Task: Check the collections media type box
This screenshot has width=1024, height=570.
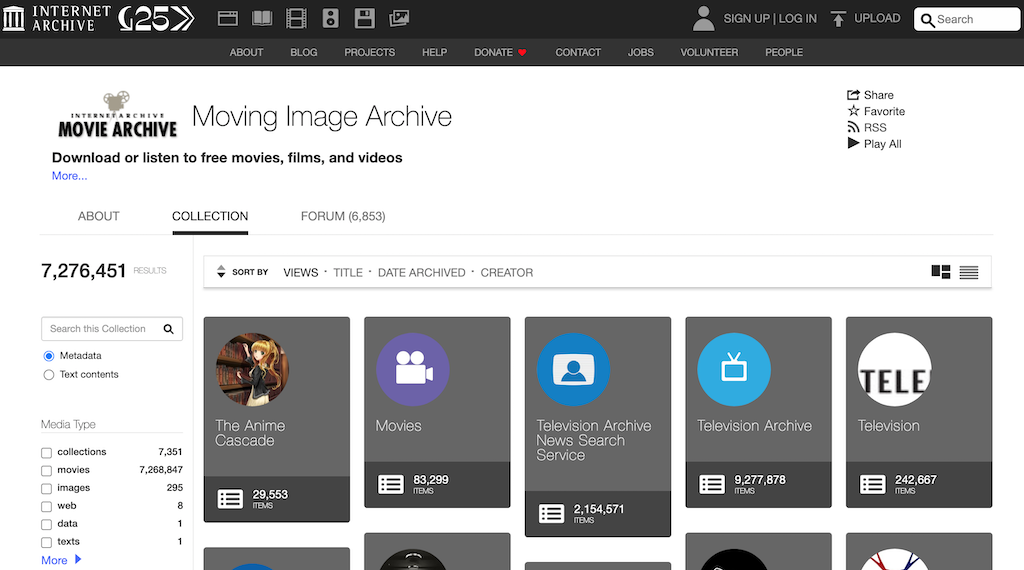Action: coord(46,452)
